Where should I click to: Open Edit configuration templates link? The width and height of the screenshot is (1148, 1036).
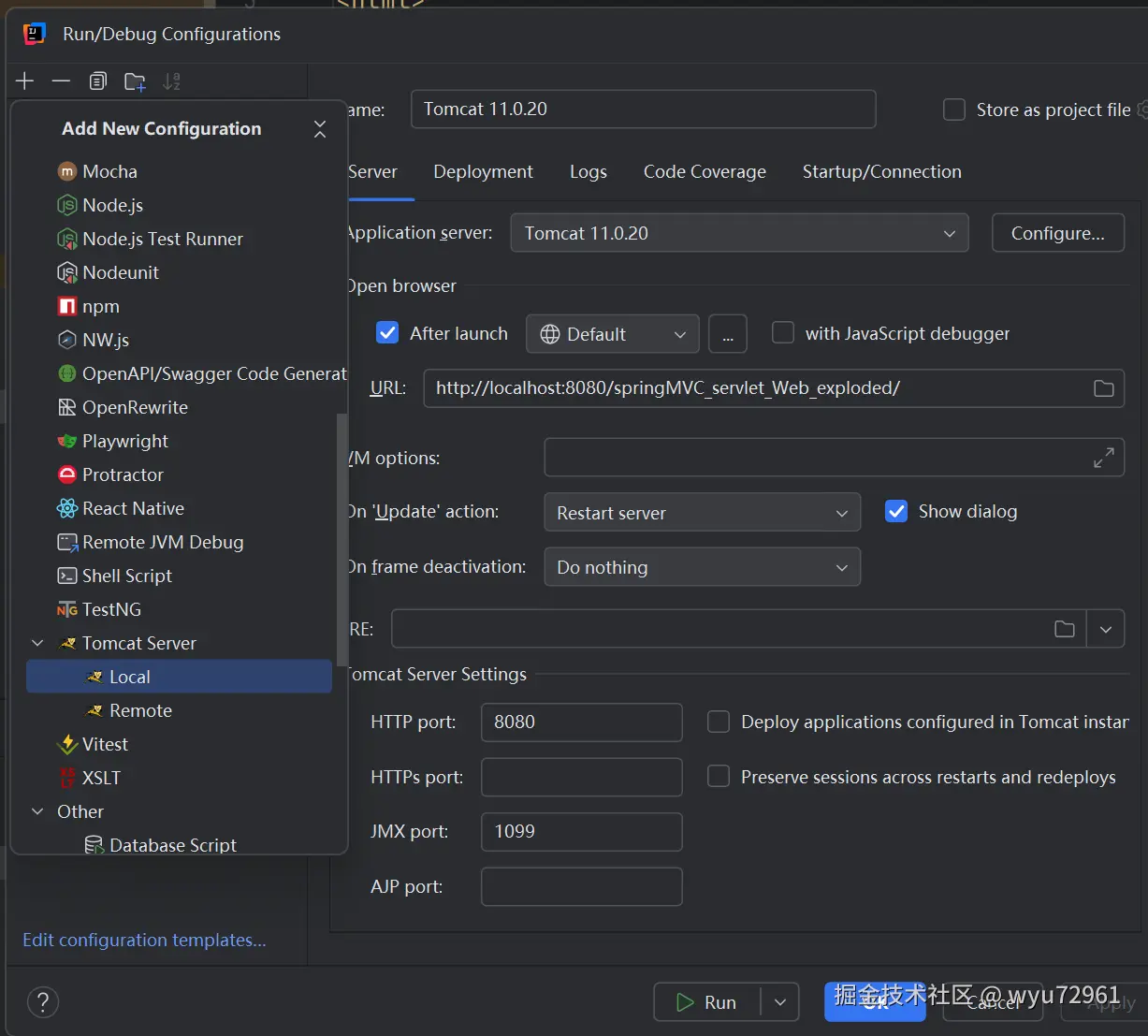click(x=144, y=940)
